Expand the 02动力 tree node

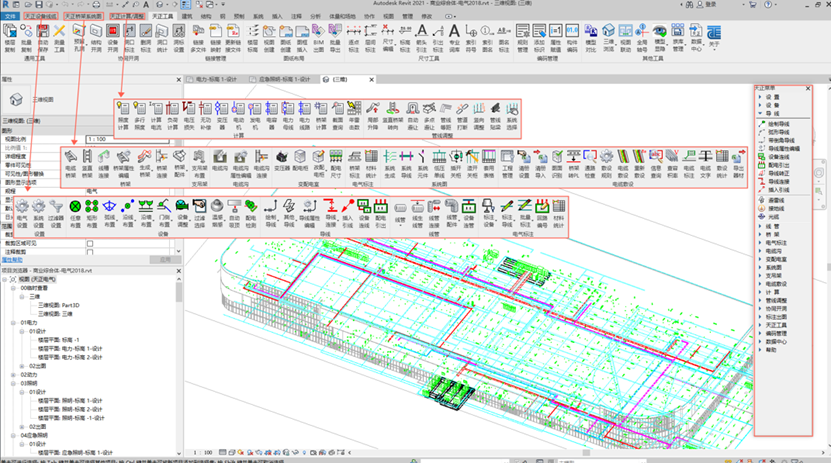[x=13, y=375]
